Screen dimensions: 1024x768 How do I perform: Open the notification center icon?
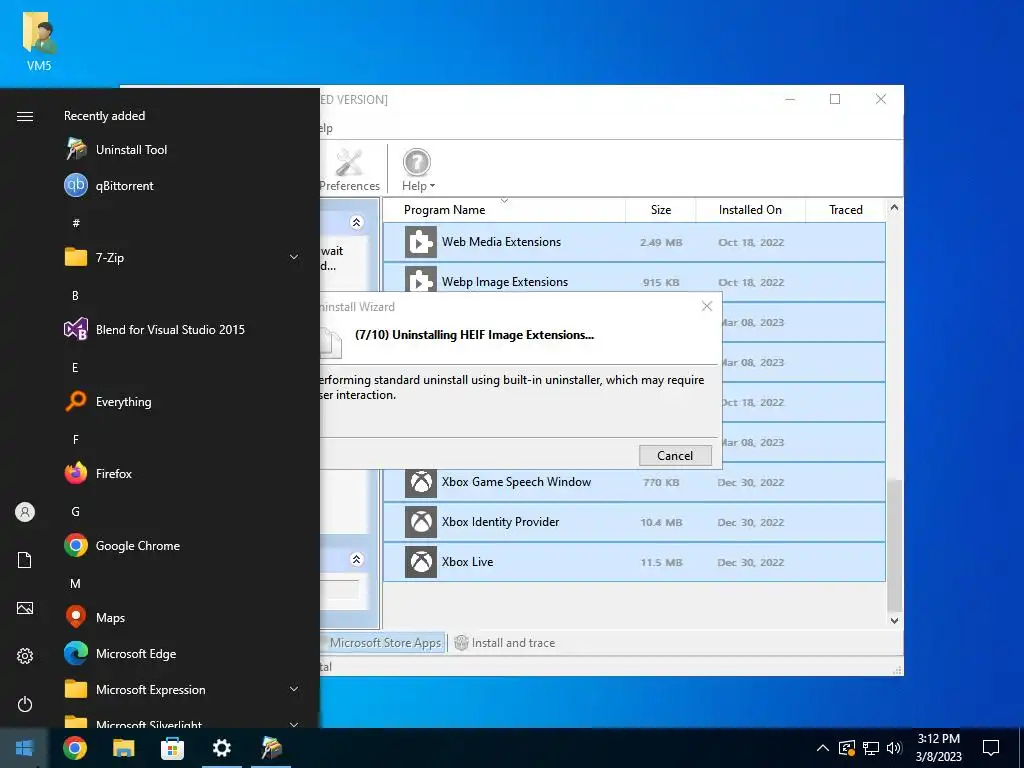(x=991, y=748)
